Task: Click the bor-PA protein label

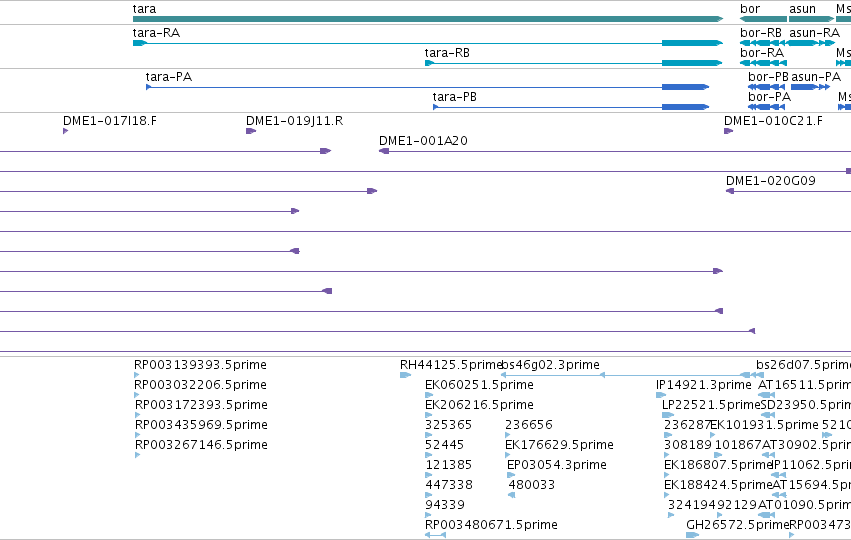Action: click(x=770, y=97)
